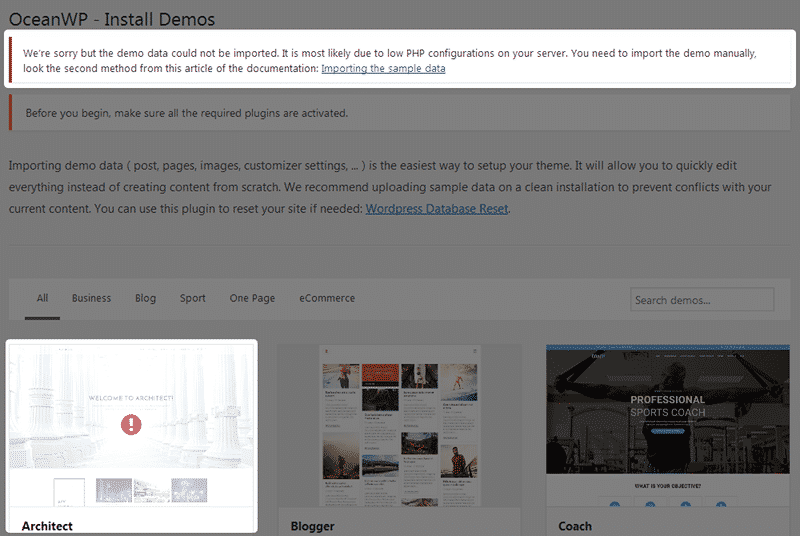Screen dimensions: 800x536
Task: Click the Architect demo title
Action: tap(47, 526)
